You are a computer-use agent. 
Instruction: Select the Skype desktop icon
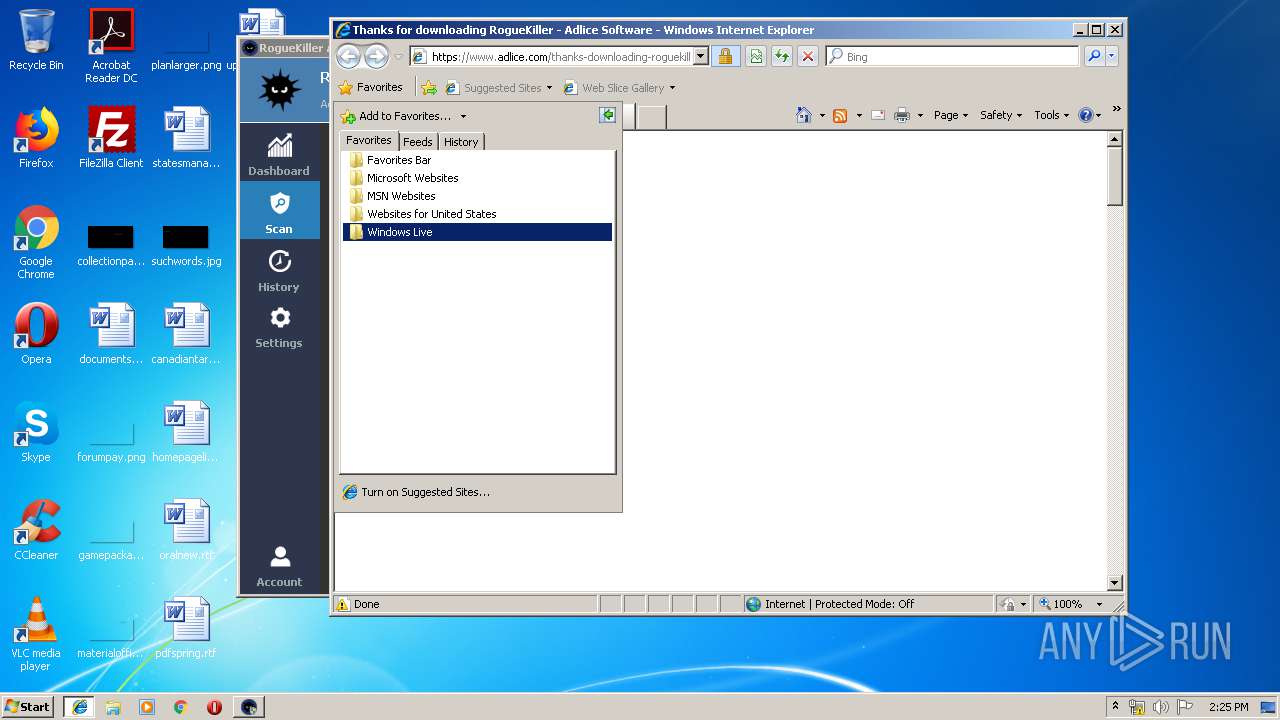click(36, 431)
